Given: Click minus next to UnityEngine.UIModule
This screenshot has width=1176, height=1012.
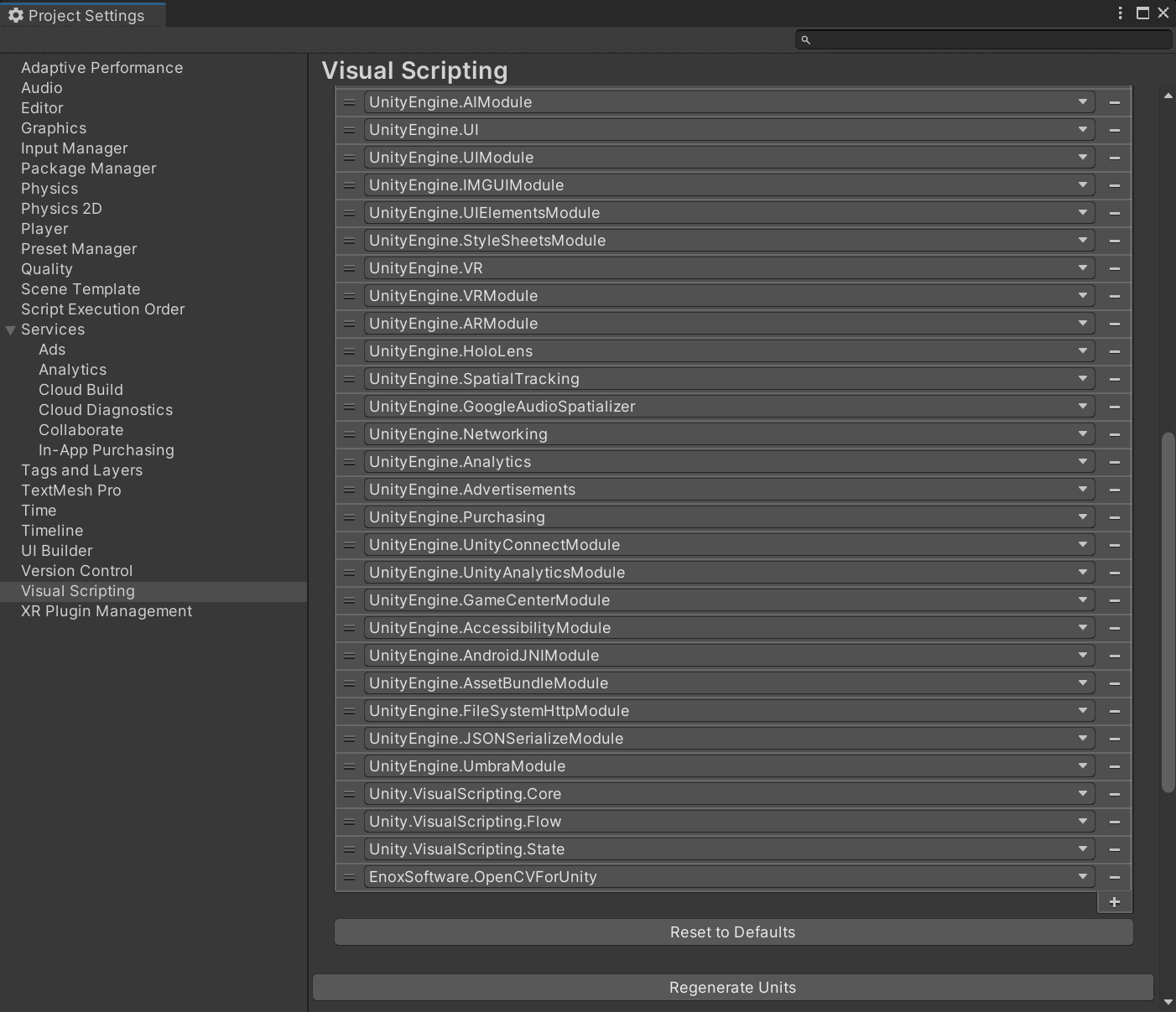Looking at the screenshot, I should 1115,158.
